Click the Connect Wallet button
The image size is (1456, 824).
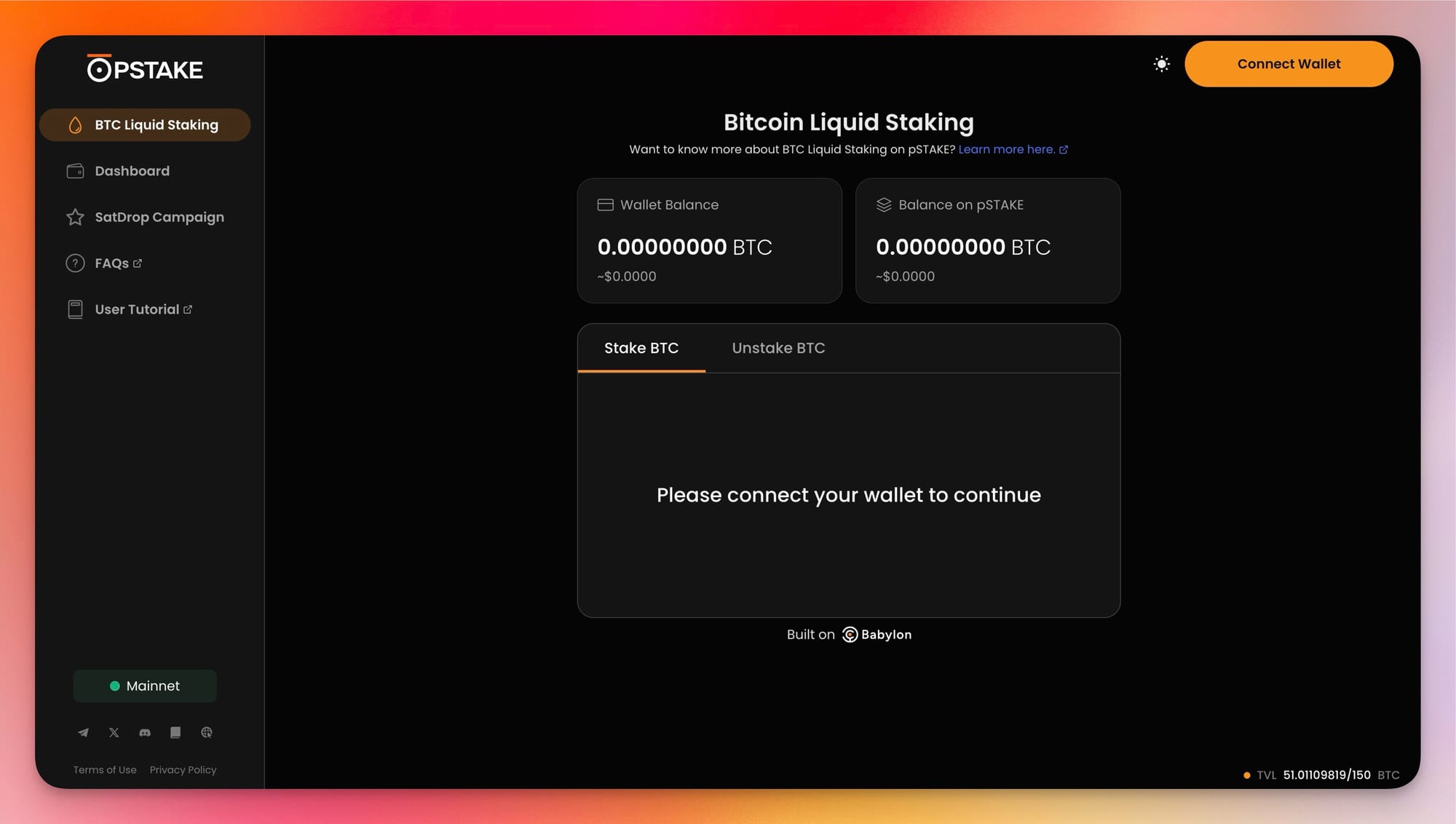pyautogui.click(x=1288, y=64)
